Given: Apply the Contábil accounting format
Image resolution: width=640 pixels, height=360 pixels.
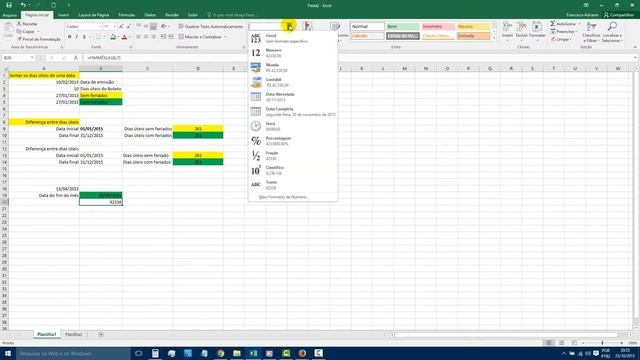Looking at the screenshot, I should click(x=293, y=82).
